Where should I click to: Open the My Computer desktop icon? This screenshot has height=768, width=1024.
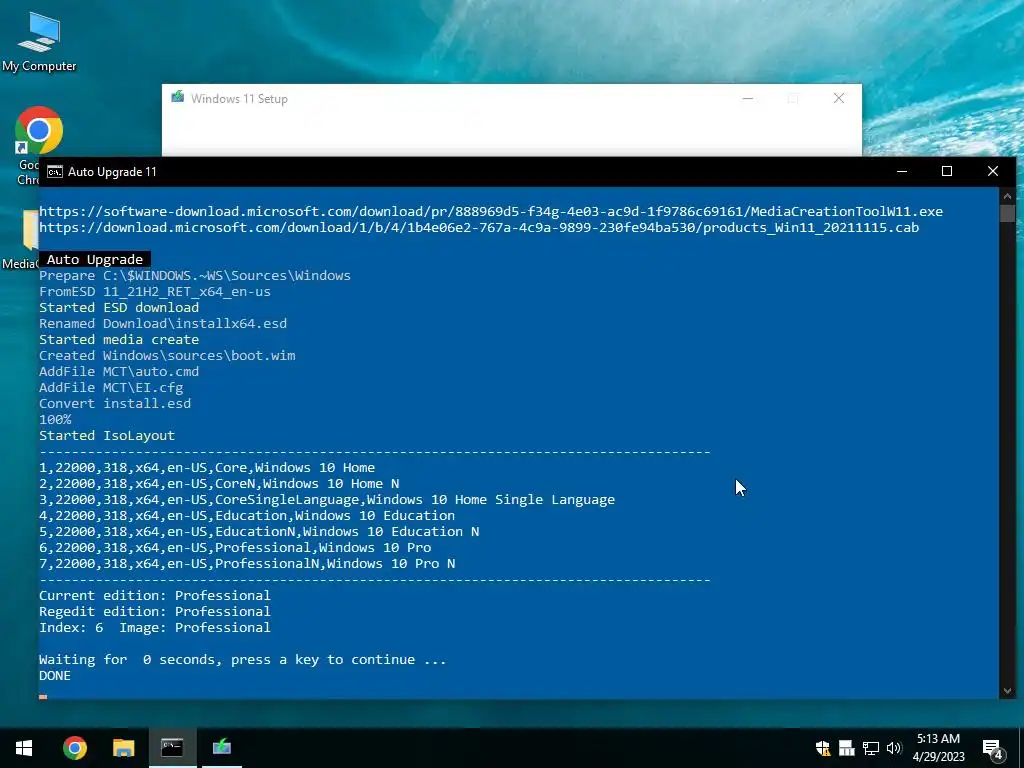pyautogui.click(x=39, y=41)
